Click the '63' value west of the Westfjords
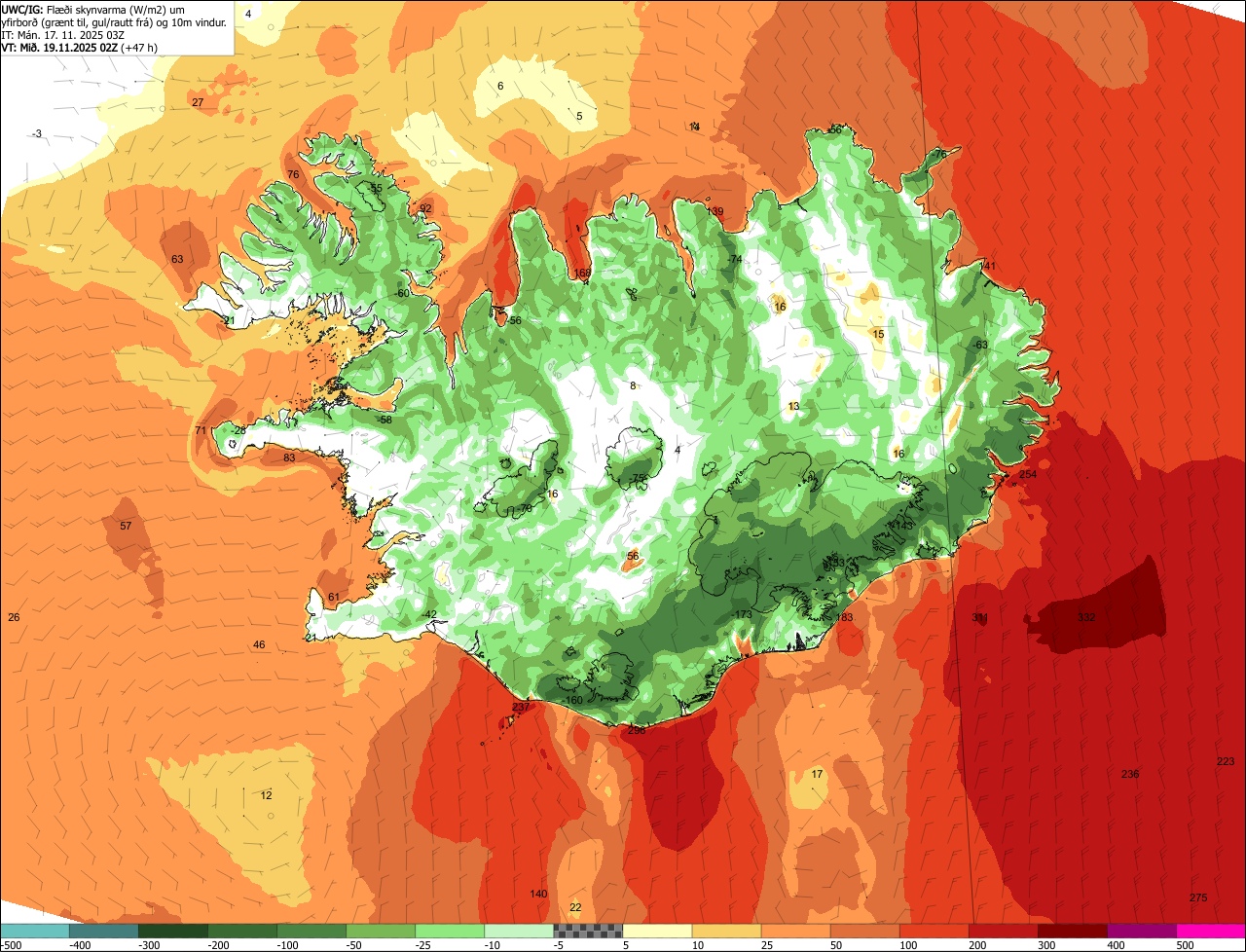 tap(177, 260)
